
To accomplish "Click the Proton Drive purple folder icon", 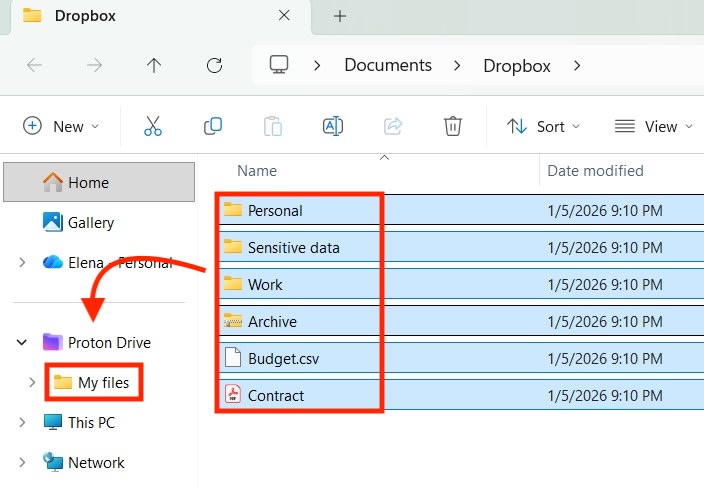I will [x=53, y=342].
